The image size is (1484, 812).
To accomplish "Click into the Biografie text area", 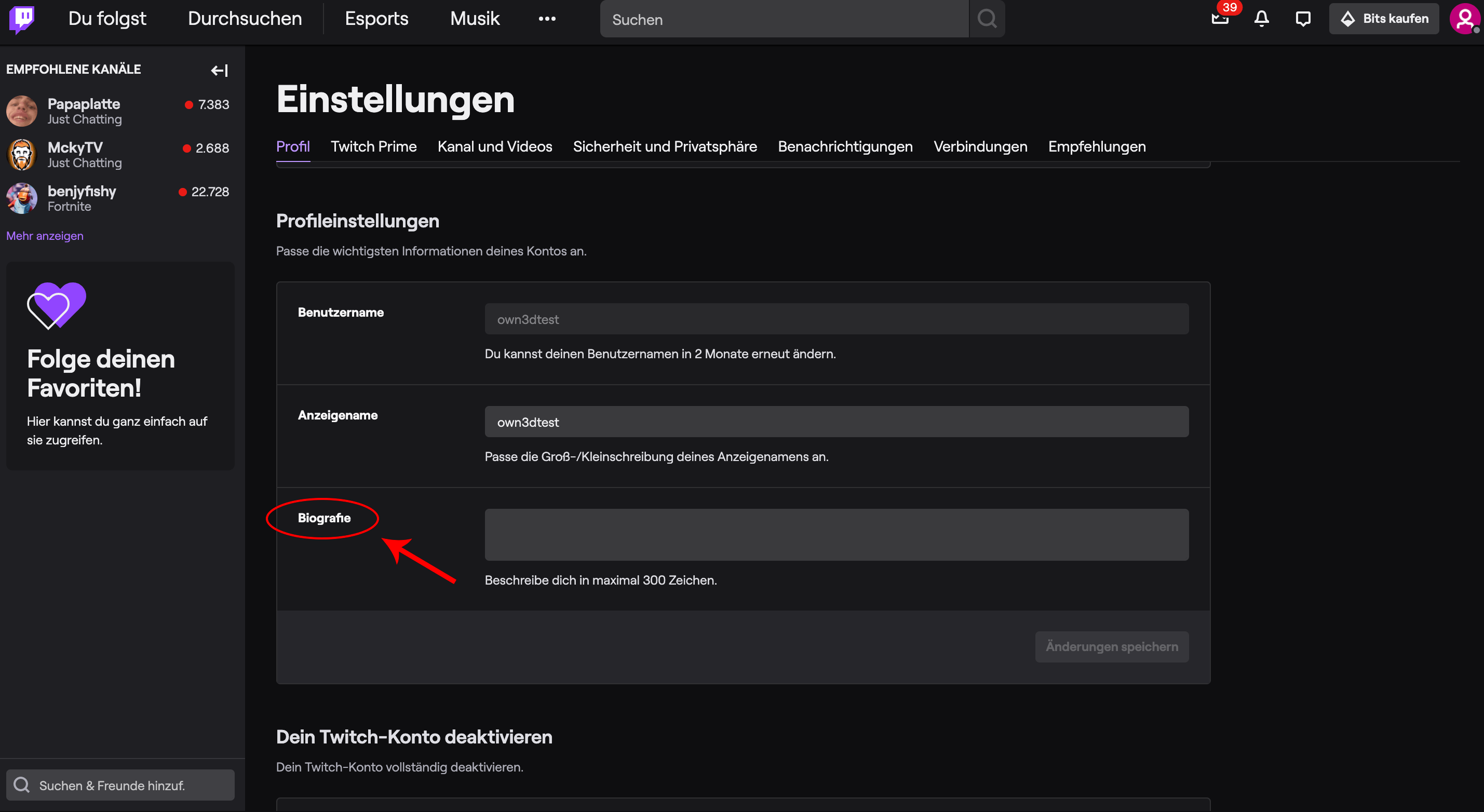I will [836, 534].
